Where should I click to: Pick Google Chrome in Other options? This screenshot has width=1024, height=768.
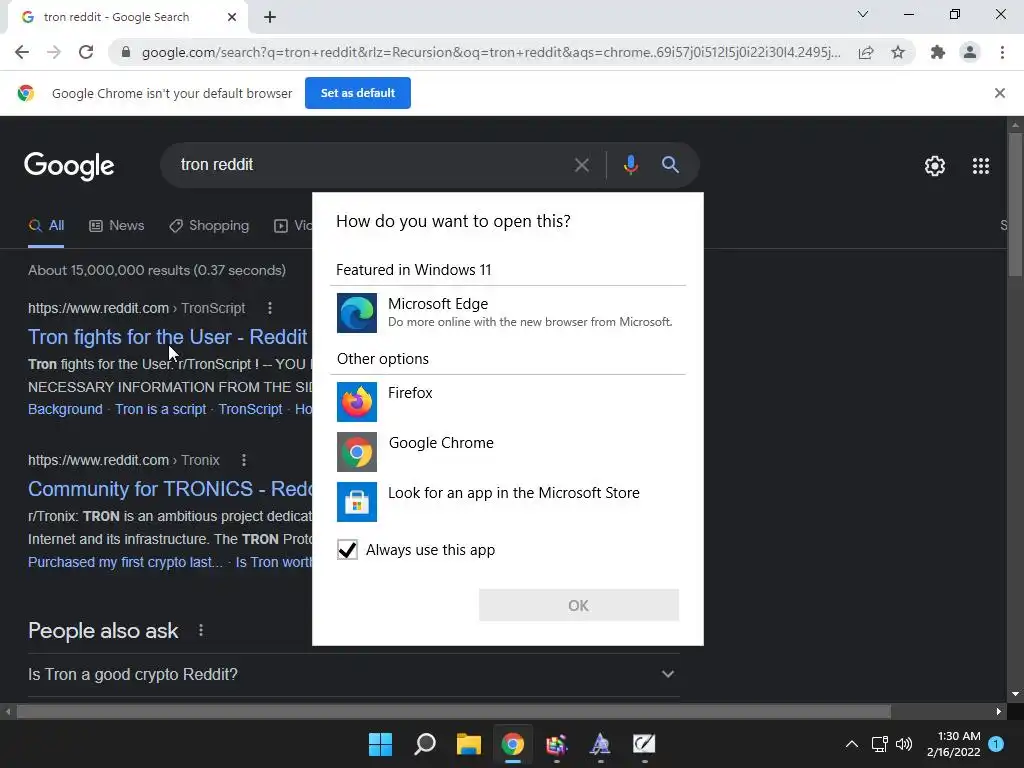[x=507, y=452]
